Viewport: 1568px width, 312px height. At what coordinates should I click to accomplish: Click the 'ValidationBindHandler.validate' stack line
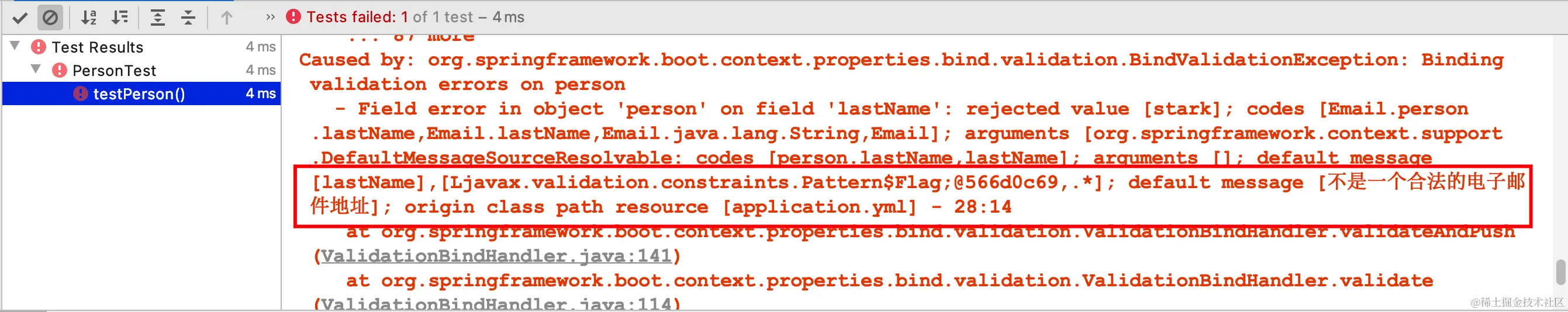[x=889, y=280]
